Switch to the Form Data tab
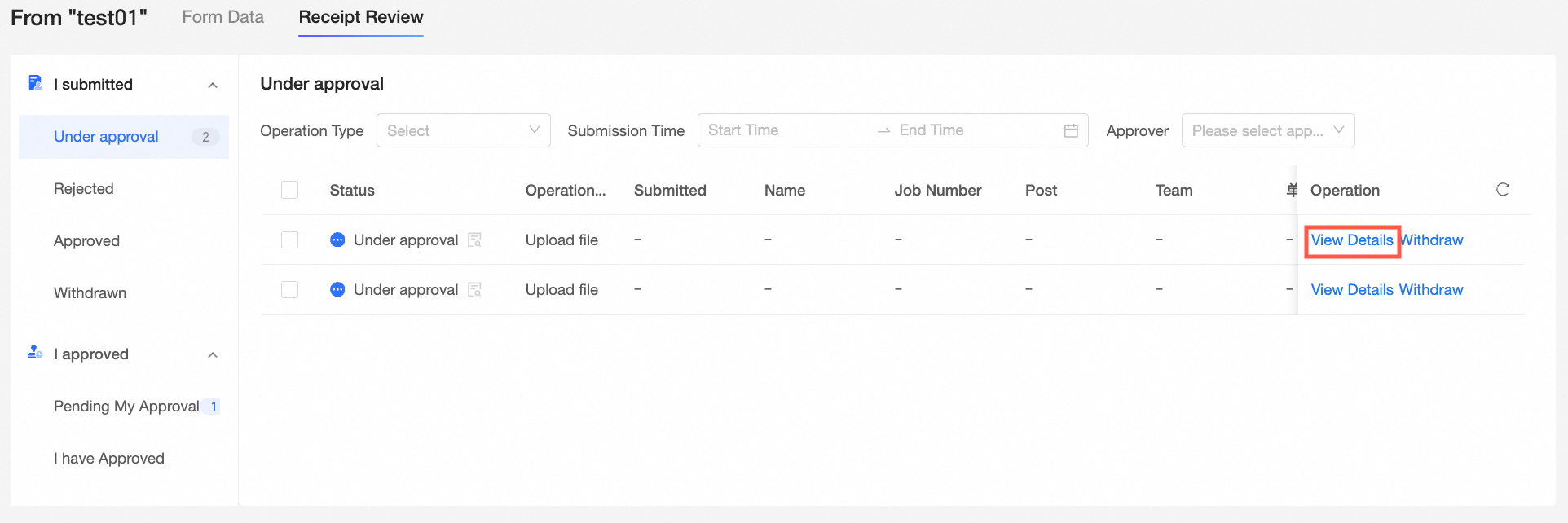The image size is (1568, 523). point(222,17)
